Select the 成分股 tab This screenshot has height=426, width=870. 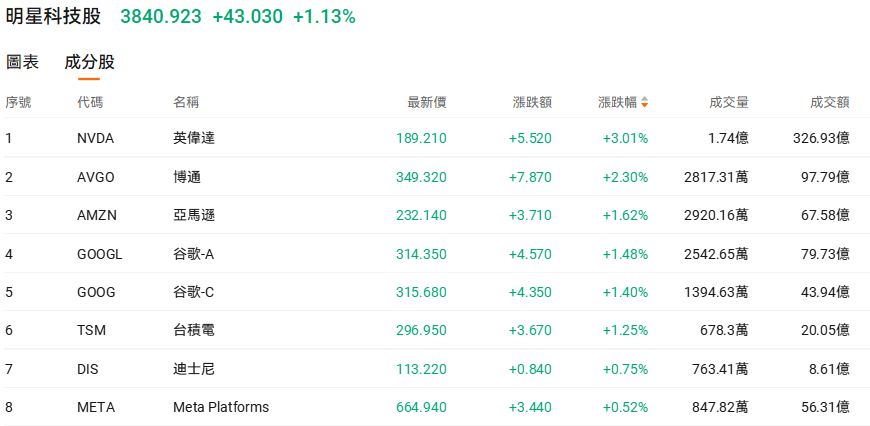(x=89, y=62)
